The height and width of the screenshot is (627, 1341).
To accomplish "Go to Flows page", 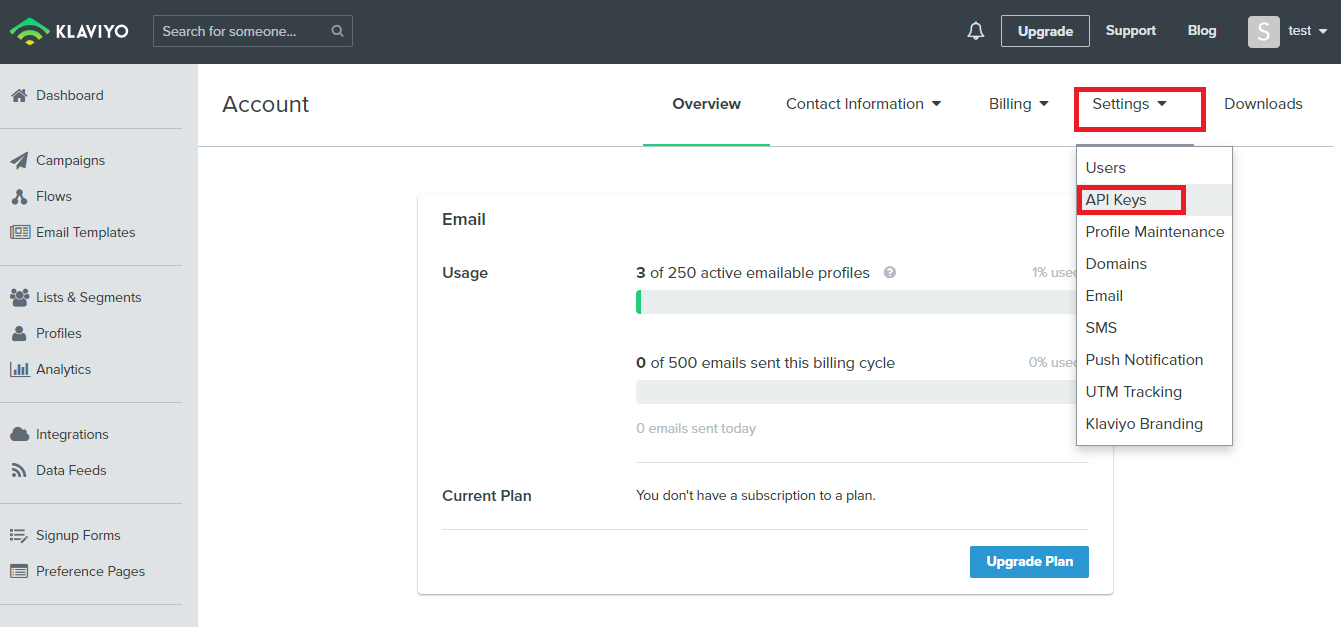I will tap(54, 196).
